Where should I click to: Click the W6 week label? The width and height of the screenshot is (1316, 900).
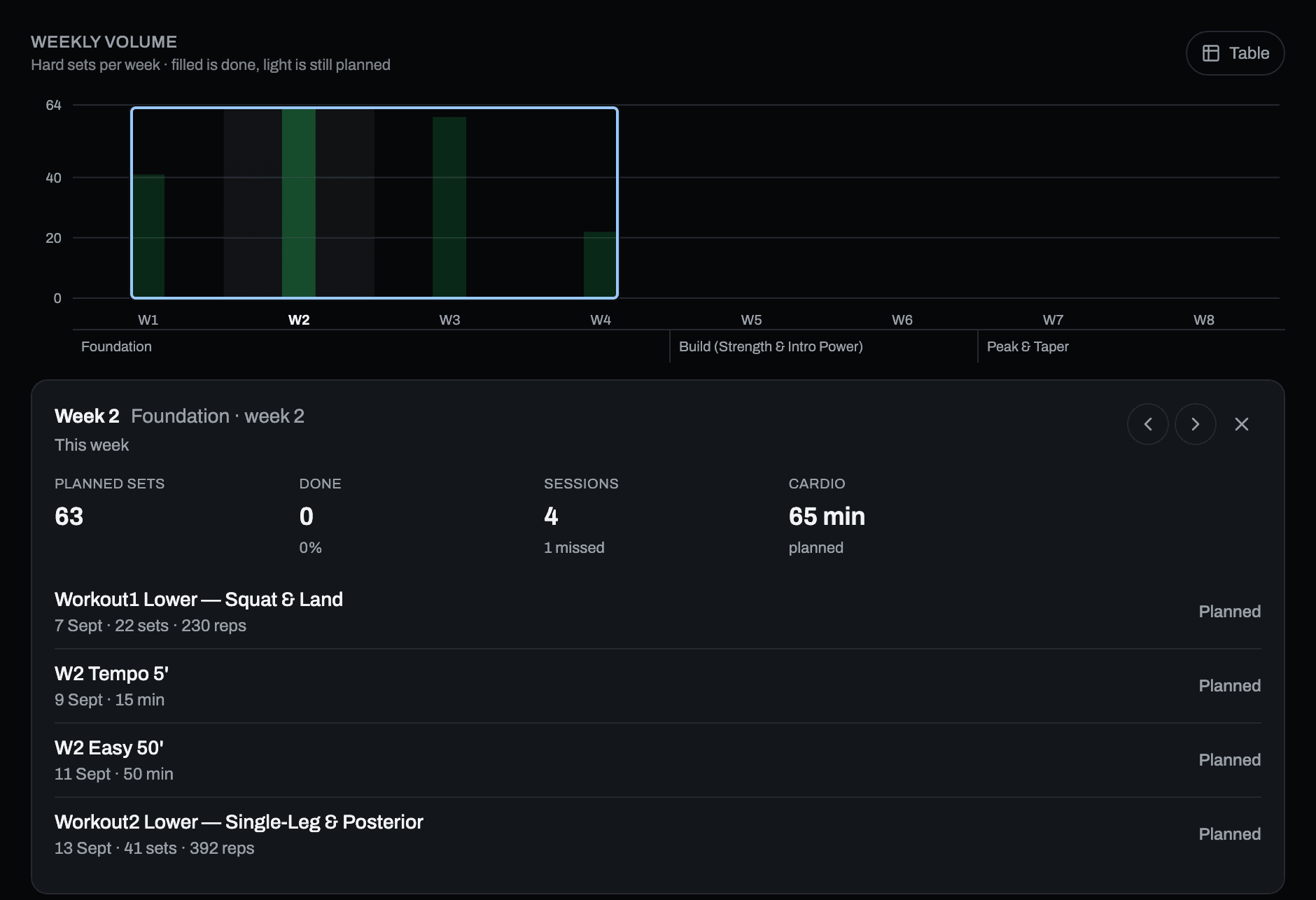(902, 320)
